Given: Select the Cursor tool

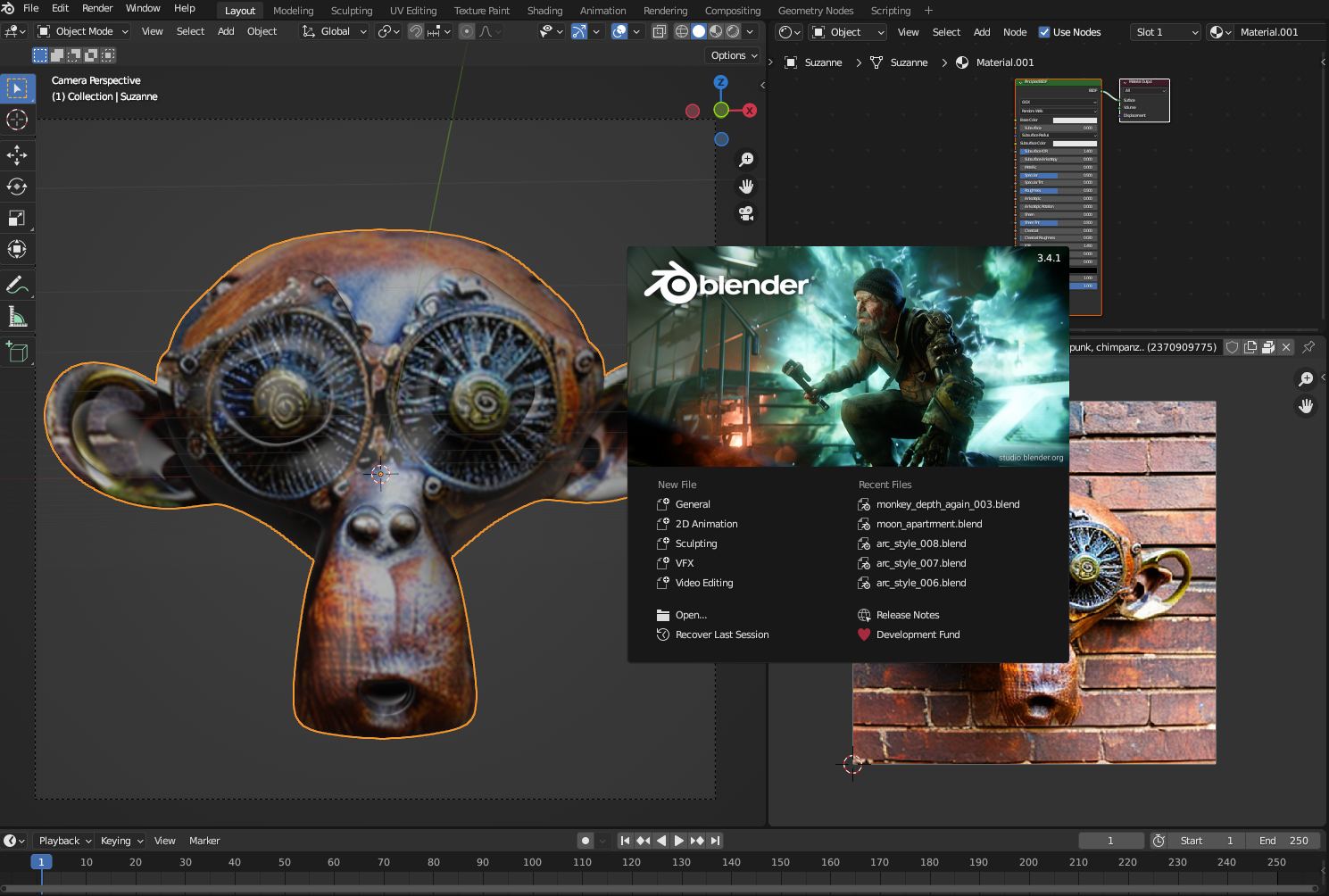Looking at the screenshot, I should coord(17,120).
